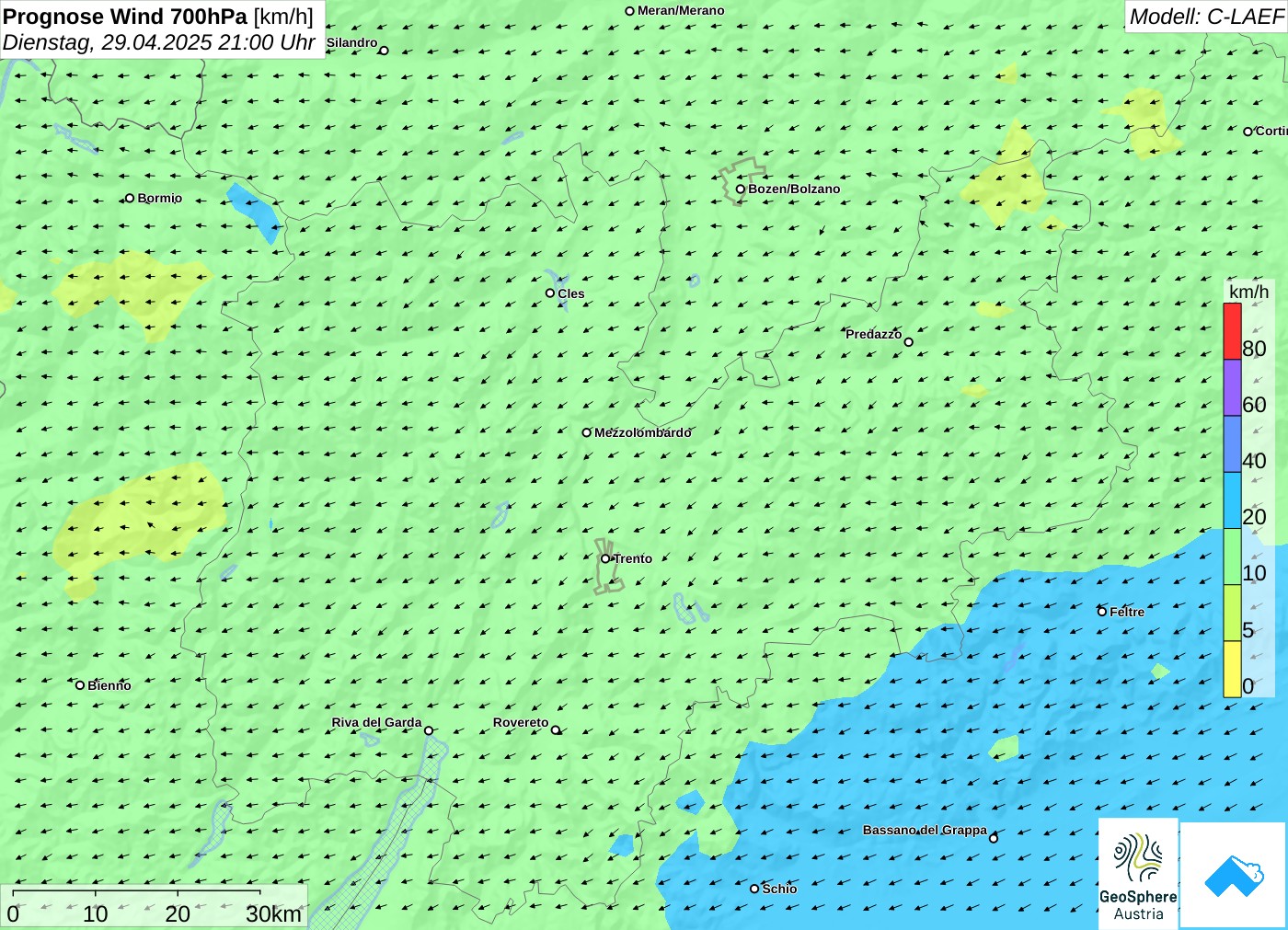Click the yellow 0 km/h legend color
This screenshot has height=930, width=1288.
1232,669
